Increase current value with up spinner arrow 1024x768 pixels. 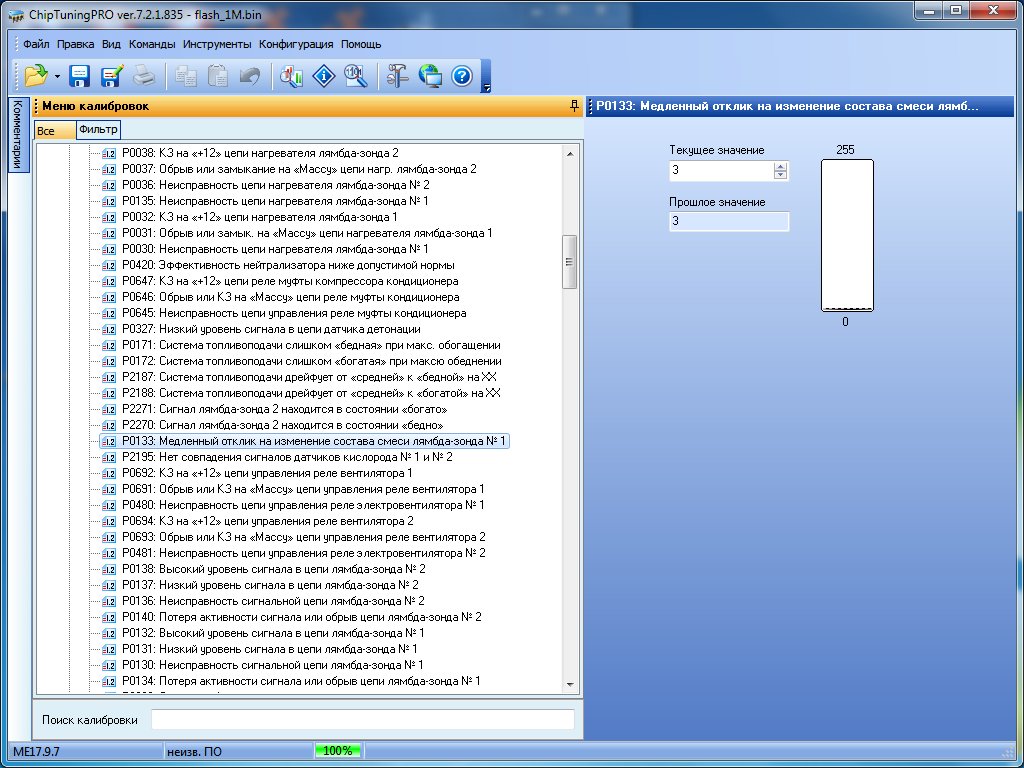point(780,166)
